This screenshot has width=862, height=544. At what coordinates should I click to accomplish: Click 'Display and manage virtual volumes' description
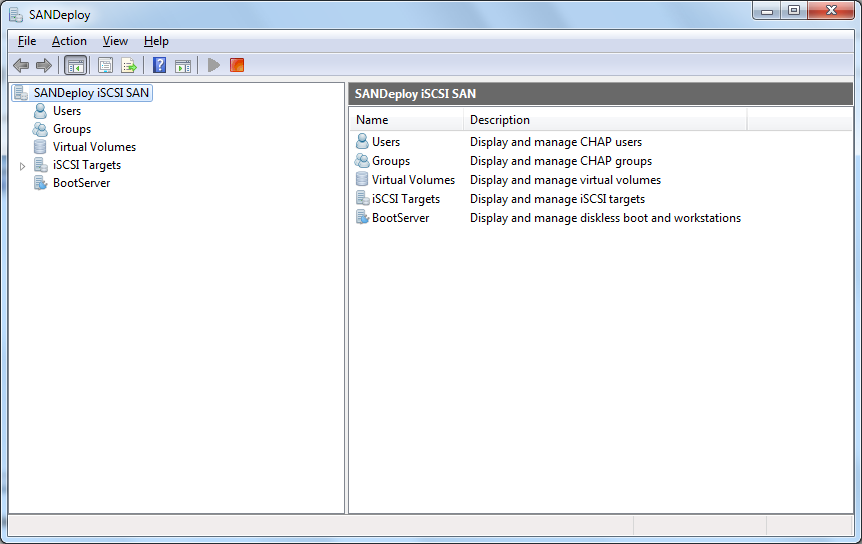pyautogui.click(x=565, y=180)
